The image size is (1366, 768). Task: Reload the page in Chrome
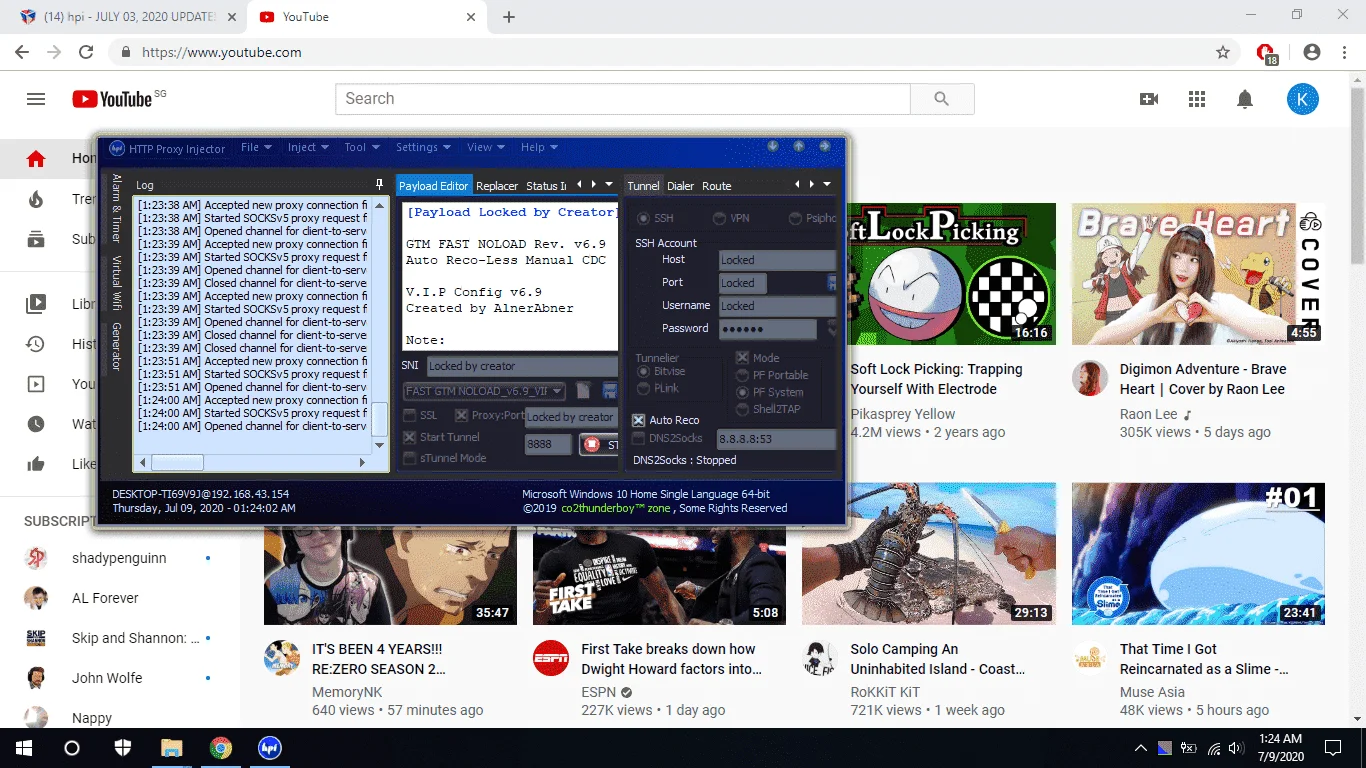point(86,52)
